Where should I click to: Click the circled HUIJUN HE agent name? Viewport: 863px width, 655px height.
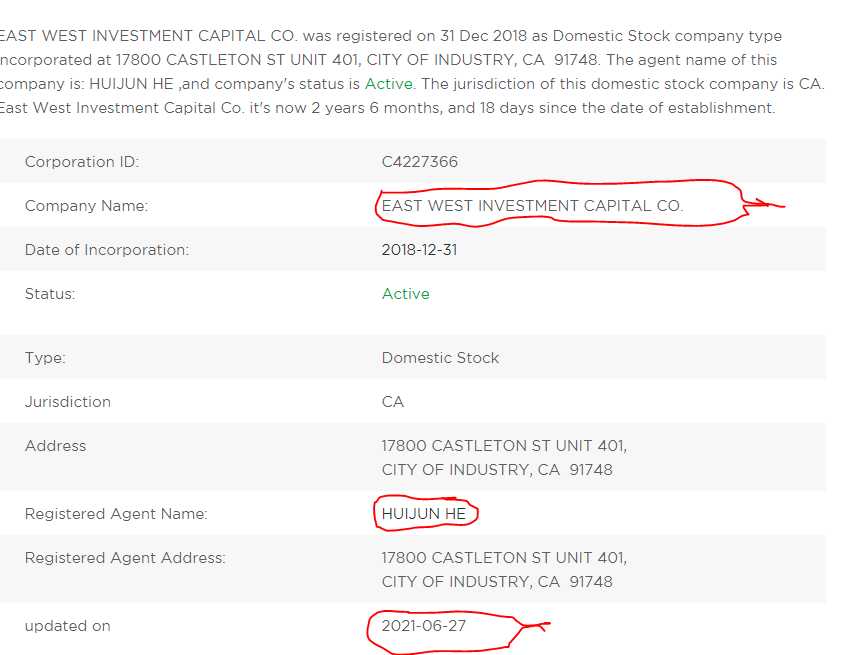click(424, 514)
